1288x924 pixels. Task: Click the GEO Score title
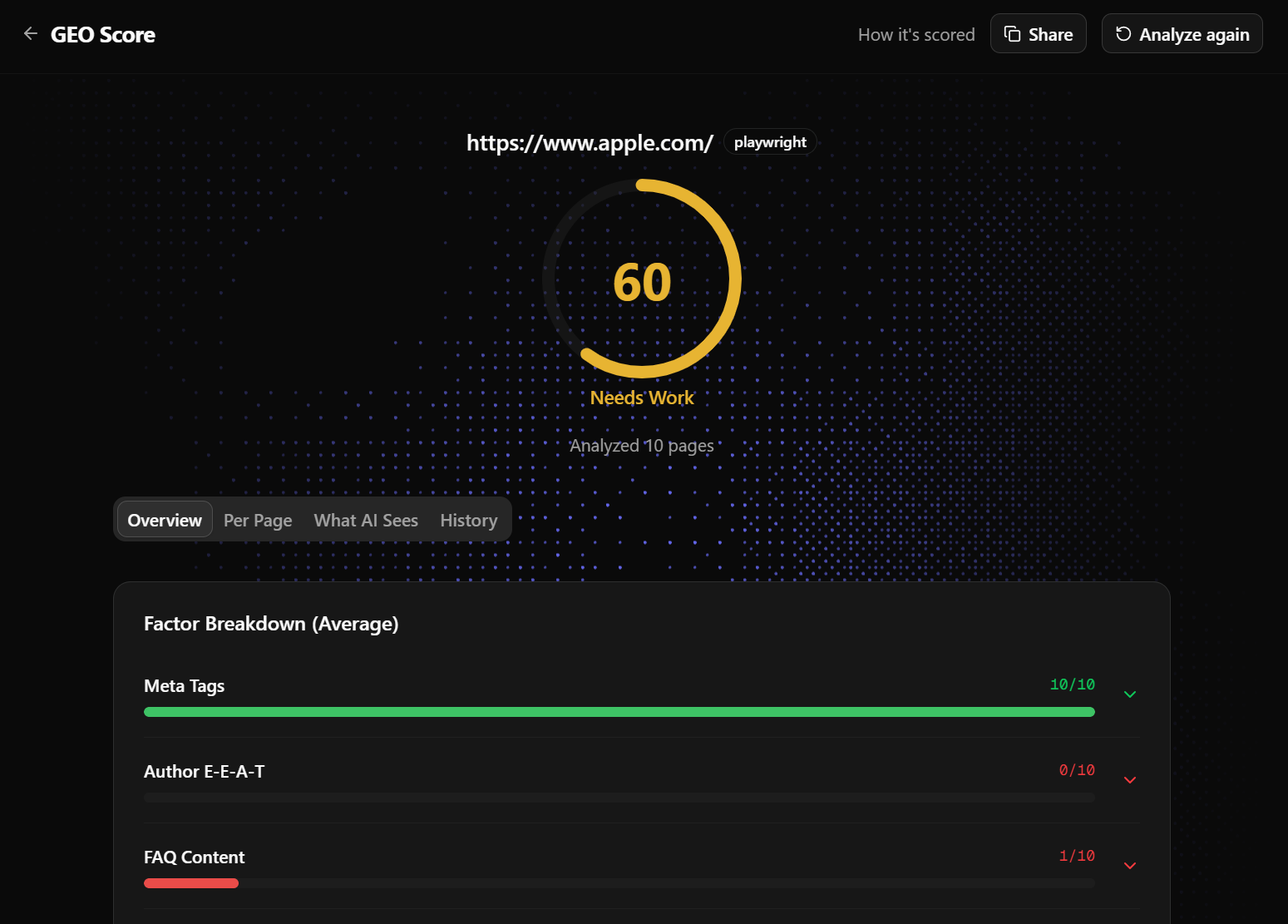coord(103,35)
